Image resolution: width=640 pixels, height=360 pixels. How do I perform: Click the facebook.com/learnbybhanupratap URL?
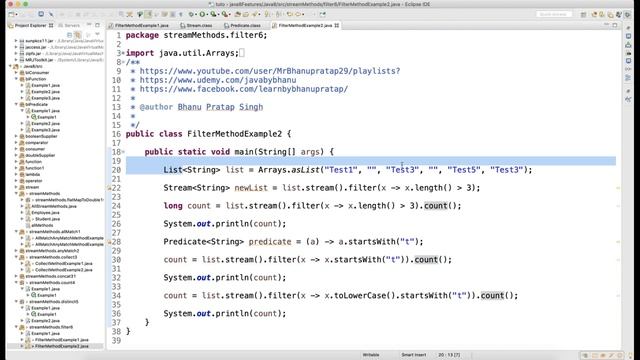[x=244, y=89]
